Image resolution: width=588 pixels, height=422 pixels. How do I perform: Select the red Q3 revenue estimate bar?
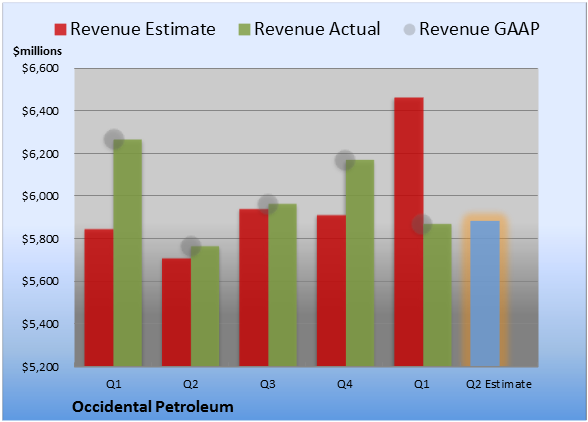(x=254, y=288)
